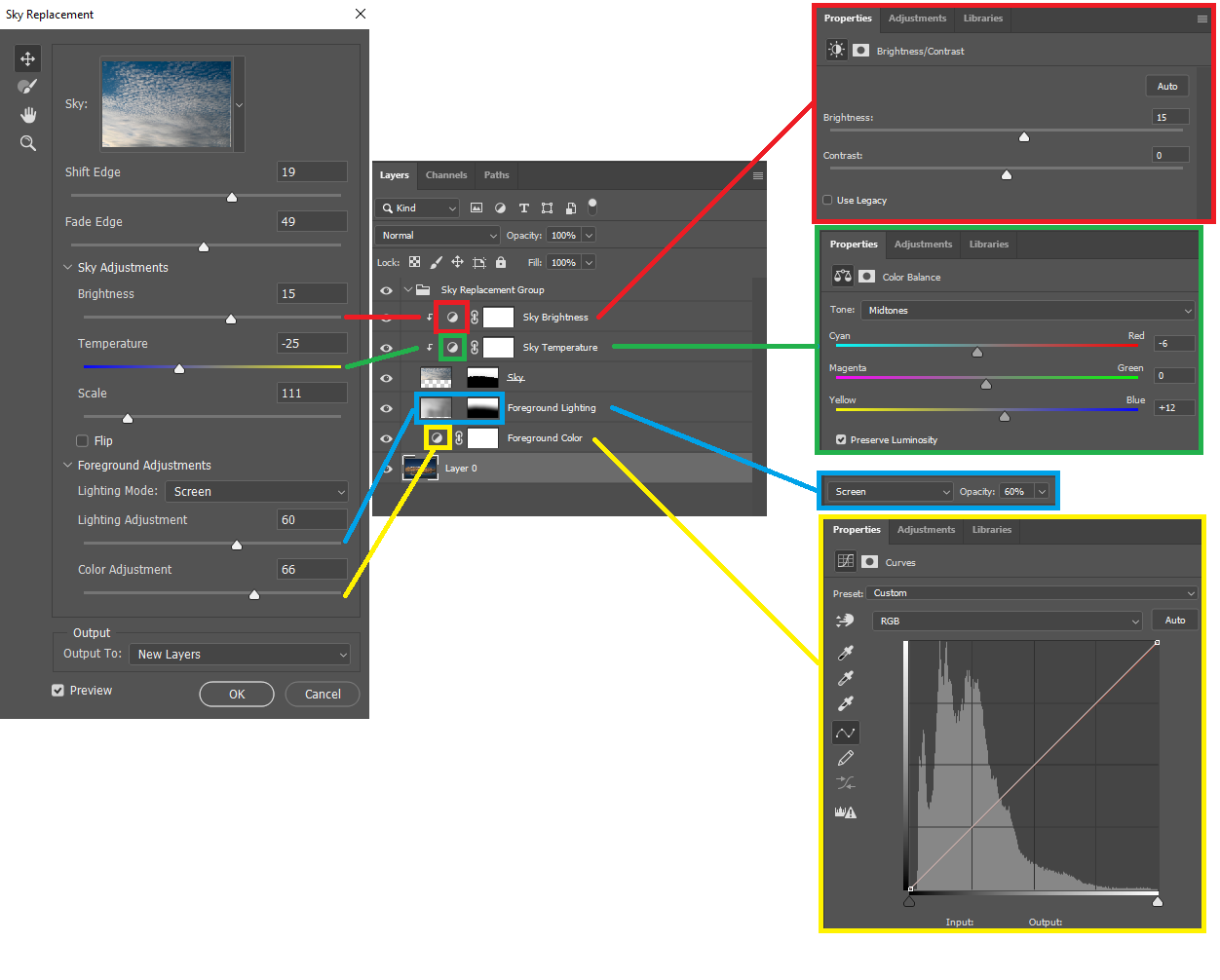Screen dimensions: 1220x980
Task: Select the Zoom tool in Sky Replacement
Action: point(27,143)
